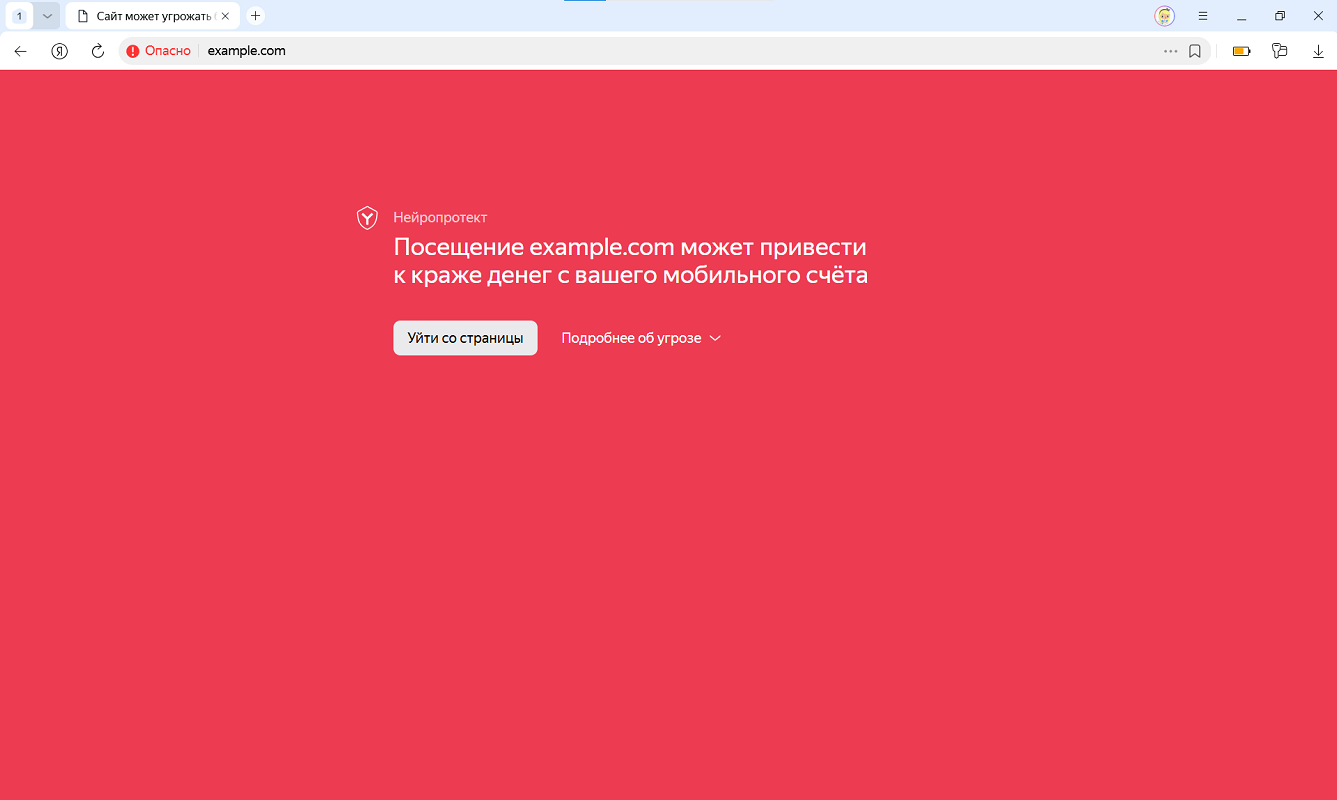Open the user profile avatar
This screenshot has height=800, width=1337.
pyautogui.click(x=1164, y=16)
